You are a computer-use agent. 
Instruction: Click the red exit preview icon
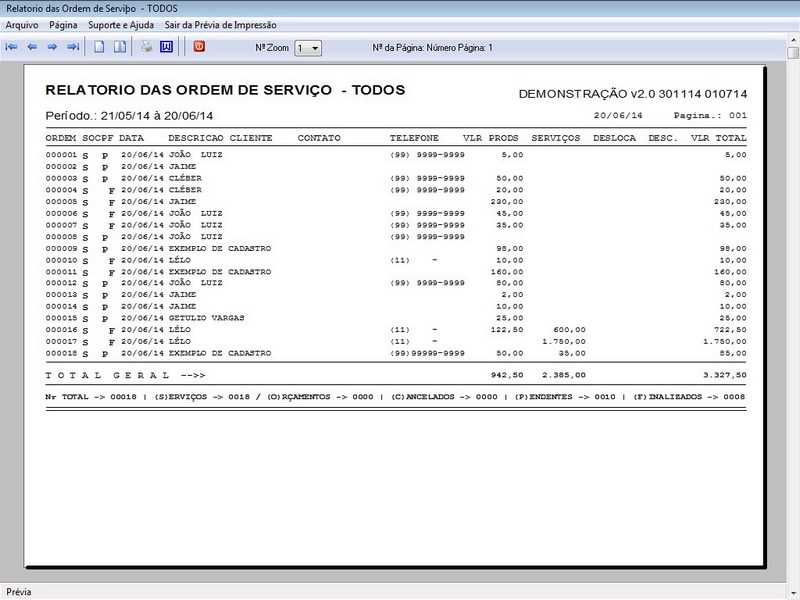pyautogui.click(x=199, y=46)
